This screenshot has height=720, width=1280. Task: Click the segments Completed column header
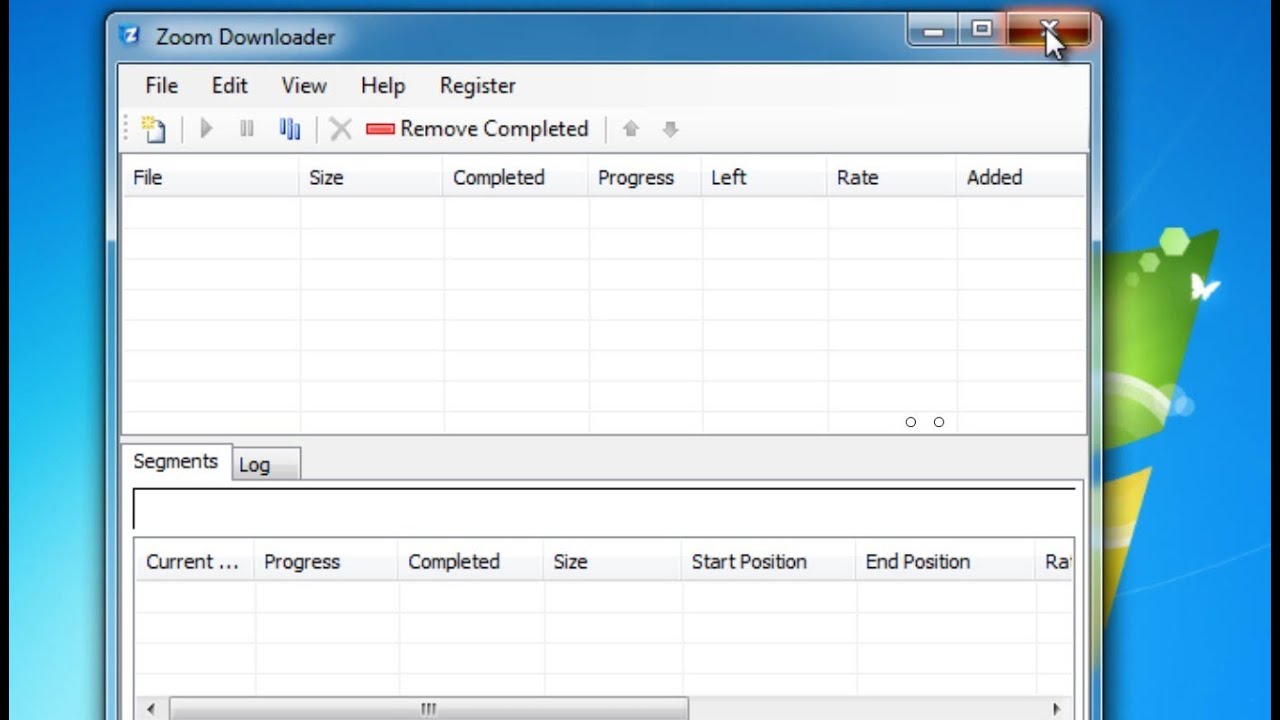[x=471, y=562]
